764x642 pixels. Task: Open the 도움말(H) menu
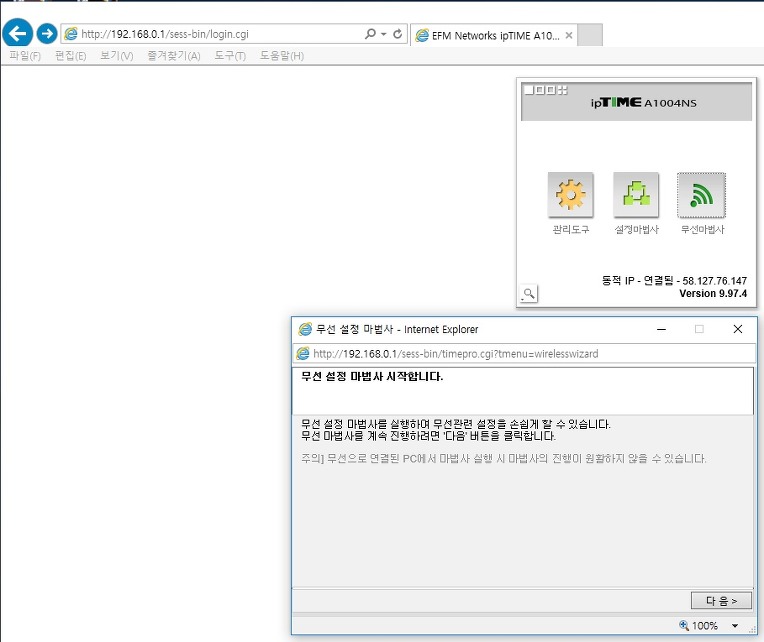click(x=282, y=56)
